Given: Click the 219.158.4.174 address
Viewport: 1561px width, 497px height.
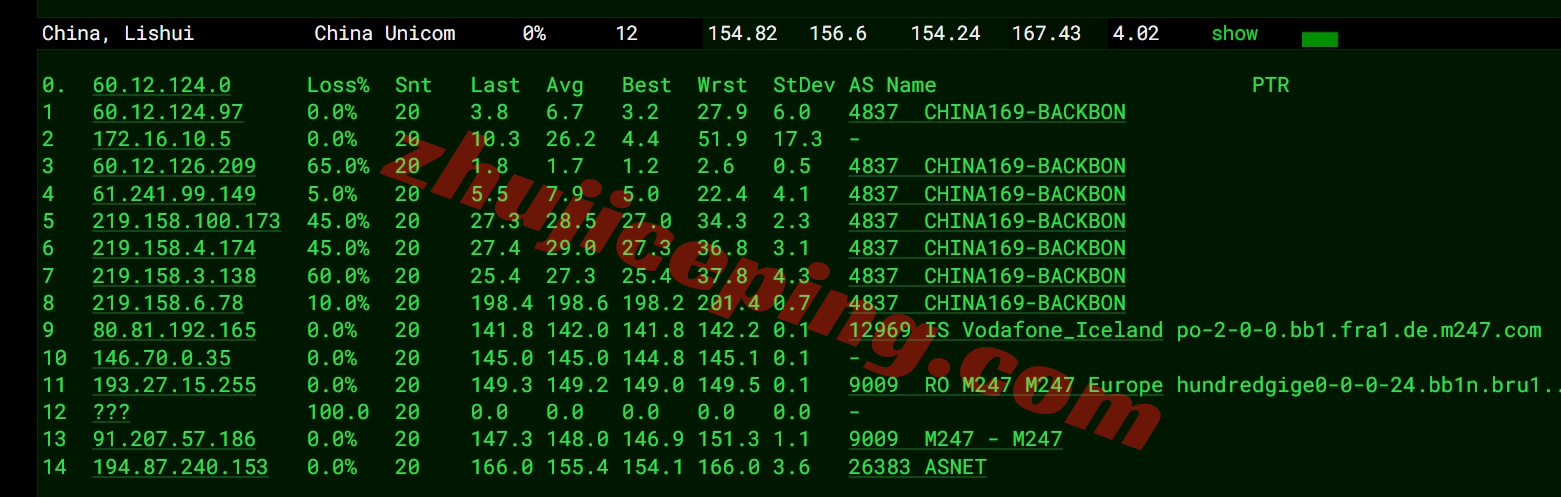Looking at the screenshot, I should (x=174, y=248).
